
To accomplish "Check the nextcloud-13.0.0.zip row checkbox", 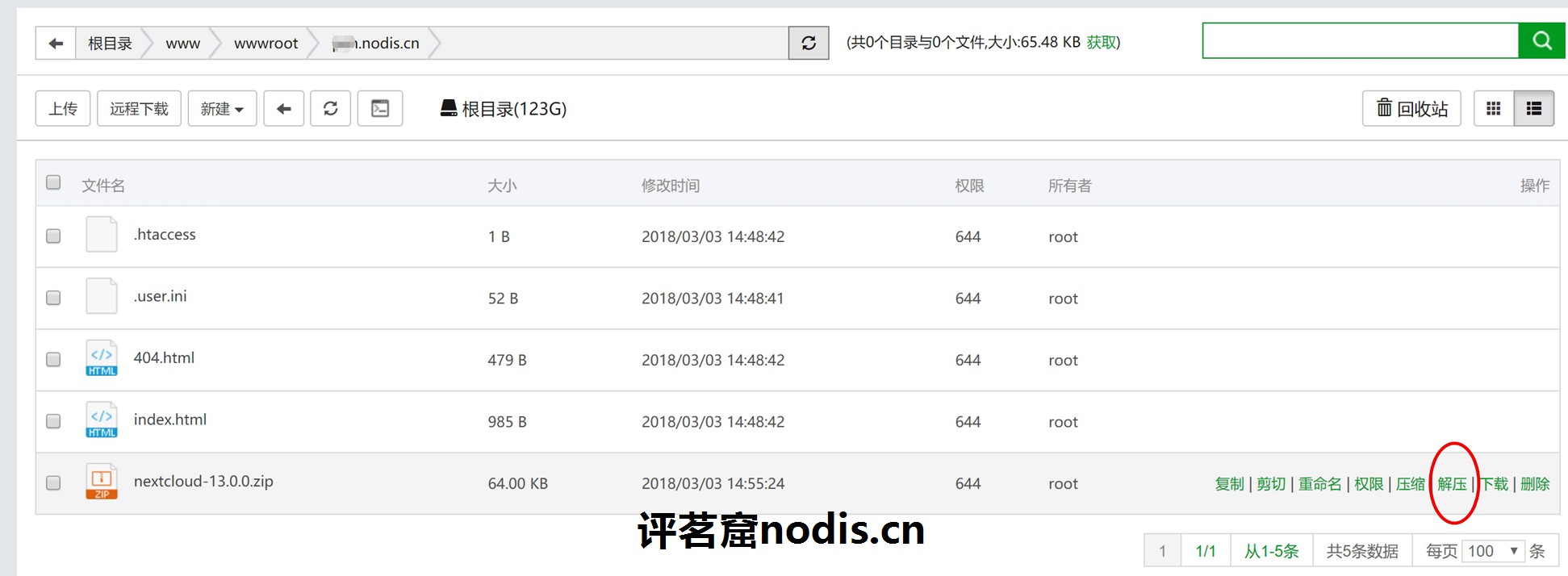I will (x=53, y=483).
